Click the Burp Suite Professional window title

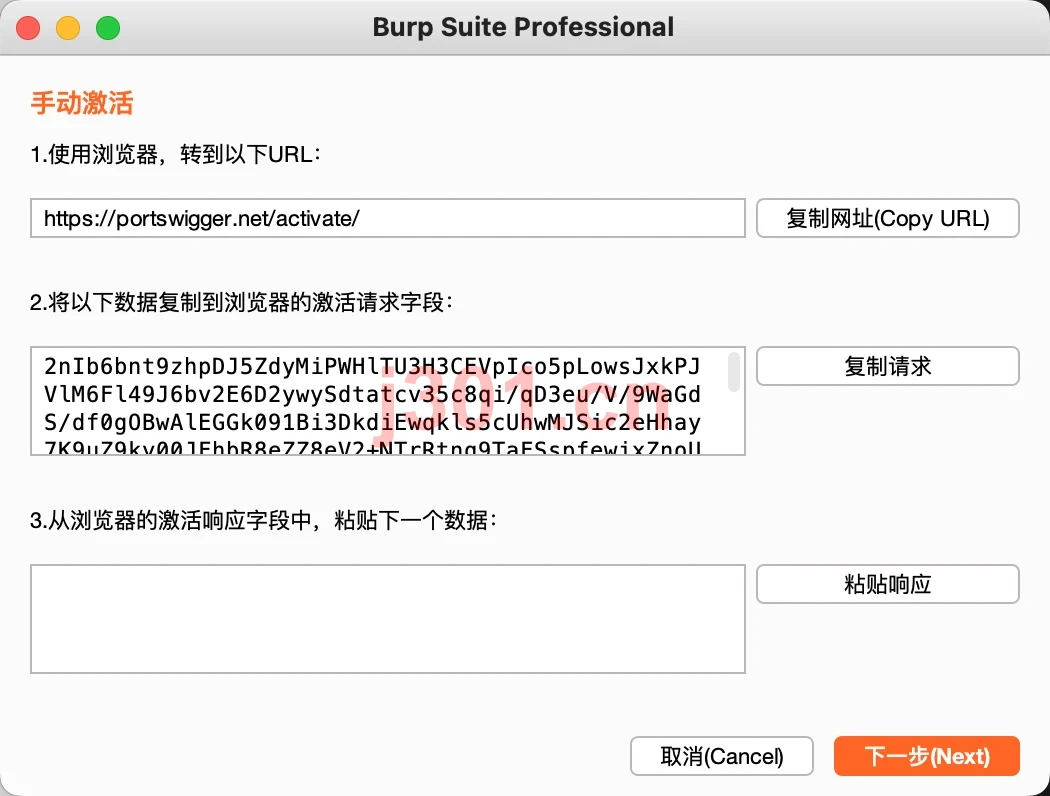523,27
